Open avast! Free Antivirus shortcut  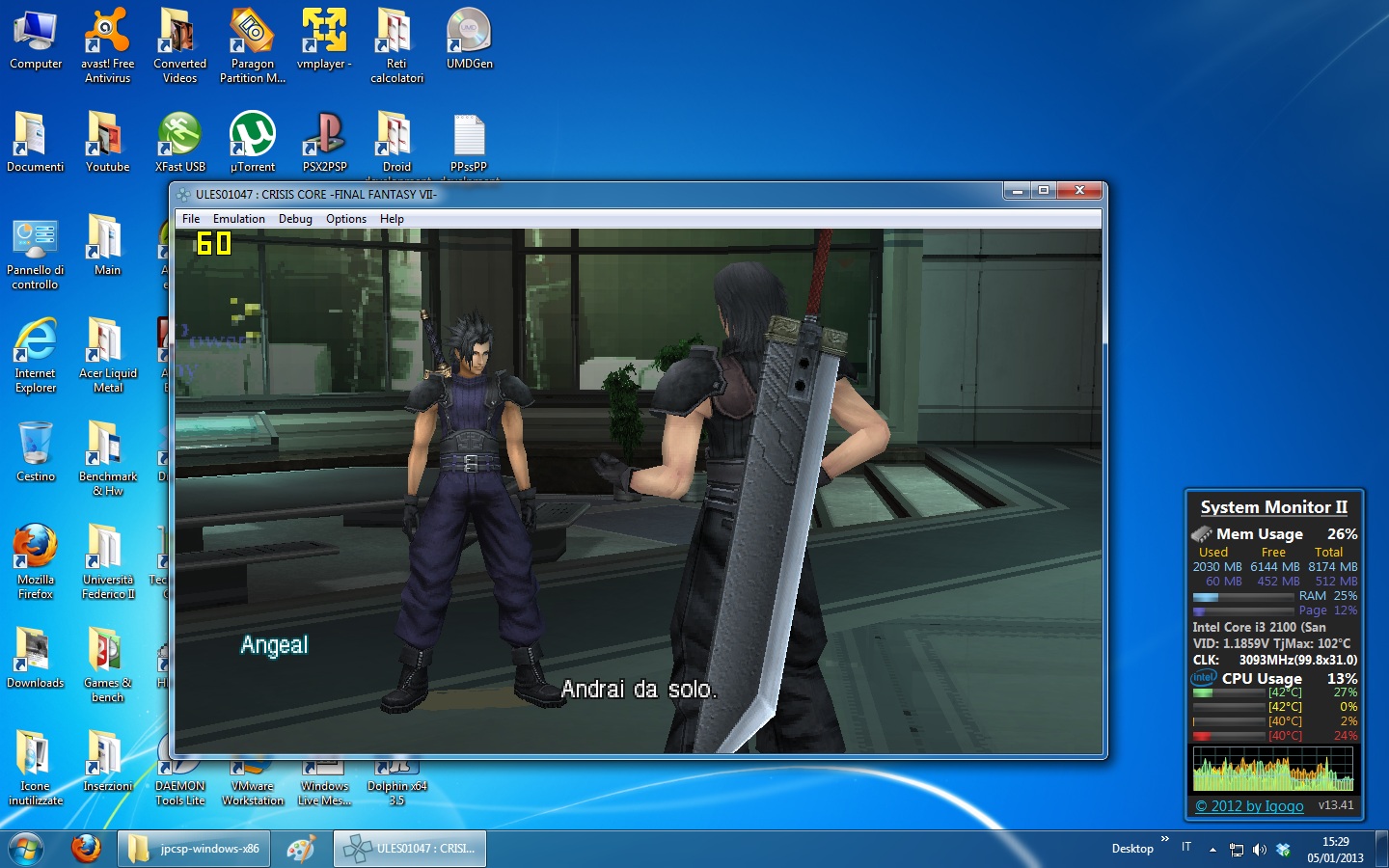tap(107, 33)
